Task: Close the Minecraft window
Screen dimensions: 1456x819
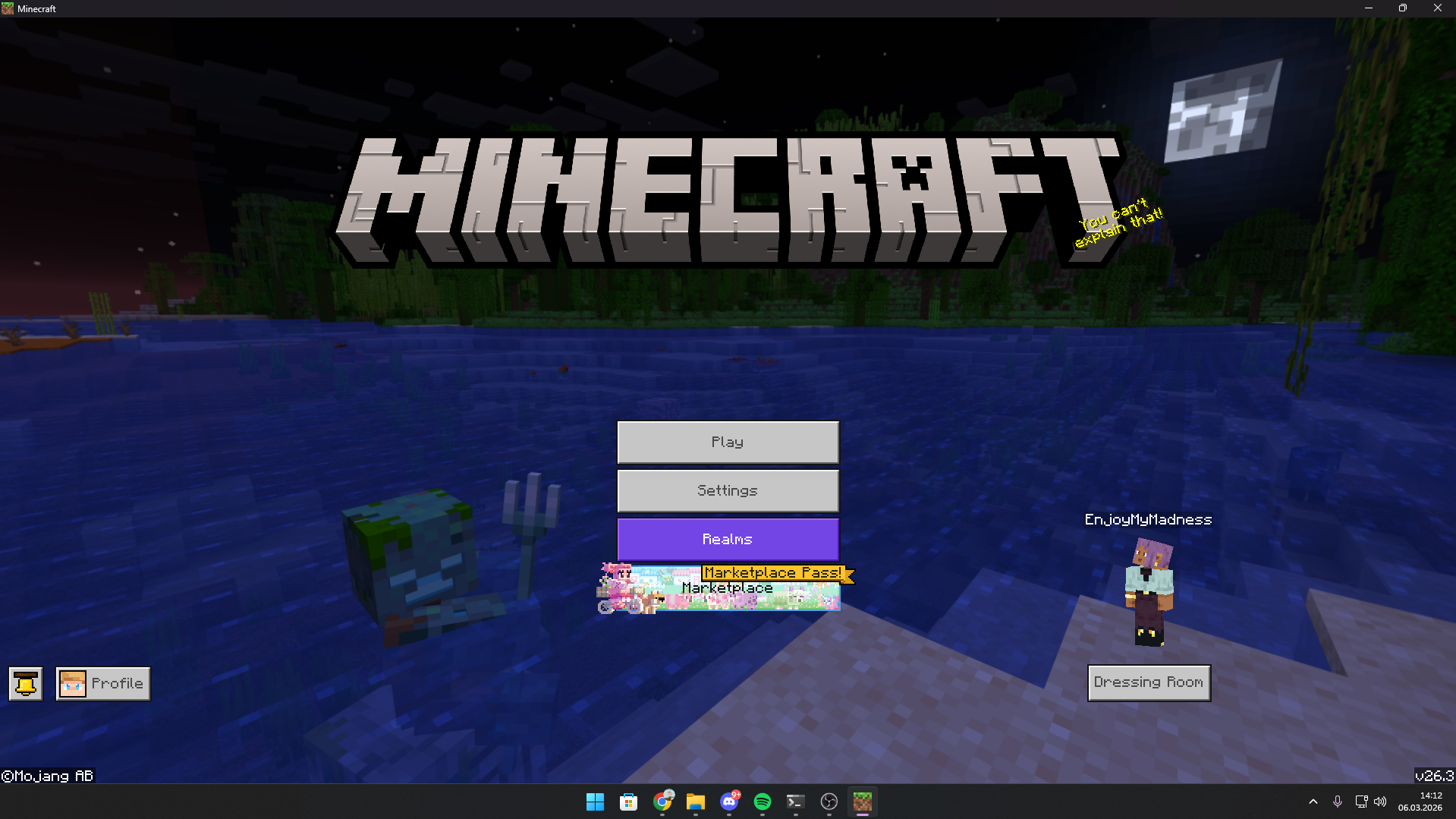Action: click(1438, 8)
